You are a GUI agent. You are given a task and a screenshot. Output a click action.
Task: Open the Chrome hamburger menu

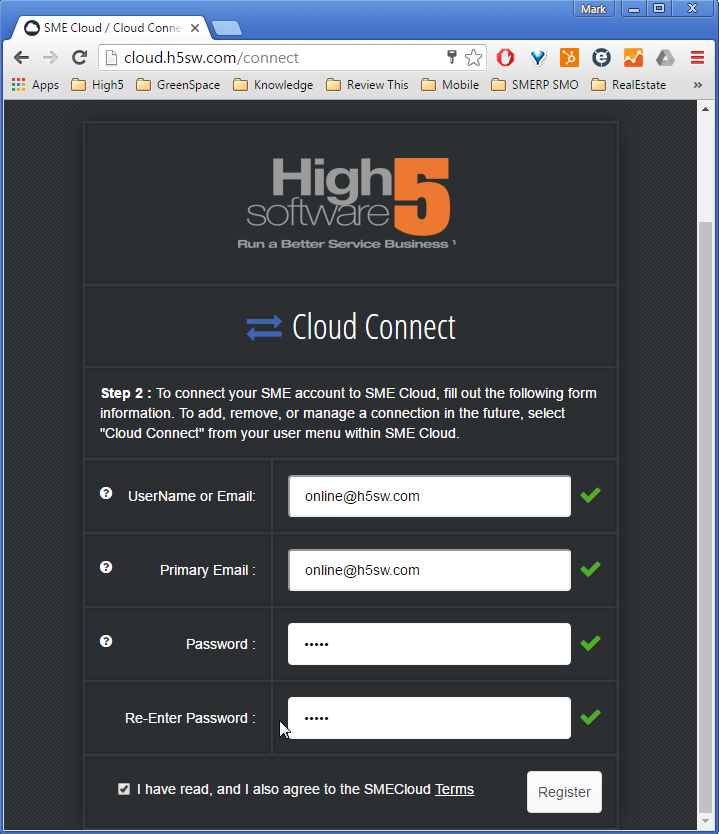[x=697, y=57]
